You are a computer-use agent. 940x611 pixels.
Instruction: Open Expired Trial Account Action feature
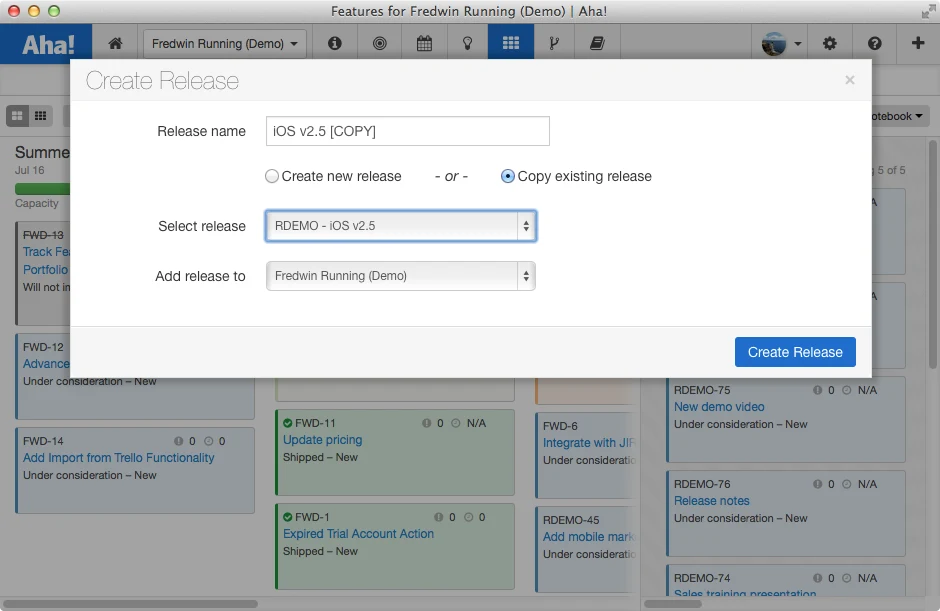pyautogui.click(x=358, y=534)
